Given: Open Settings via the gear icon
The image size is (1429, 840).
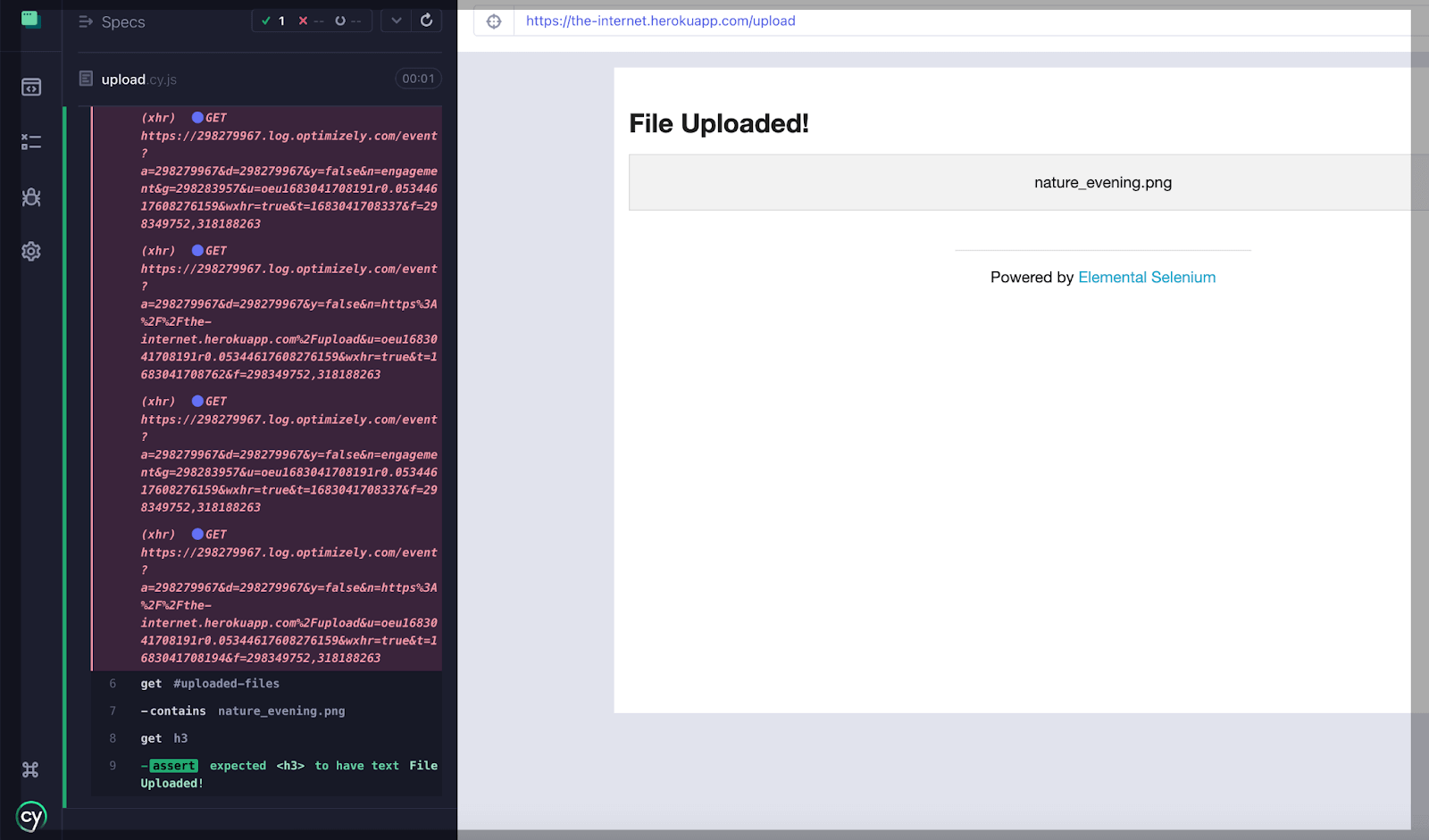Looking at the screenshot, I should pos(31,252).
